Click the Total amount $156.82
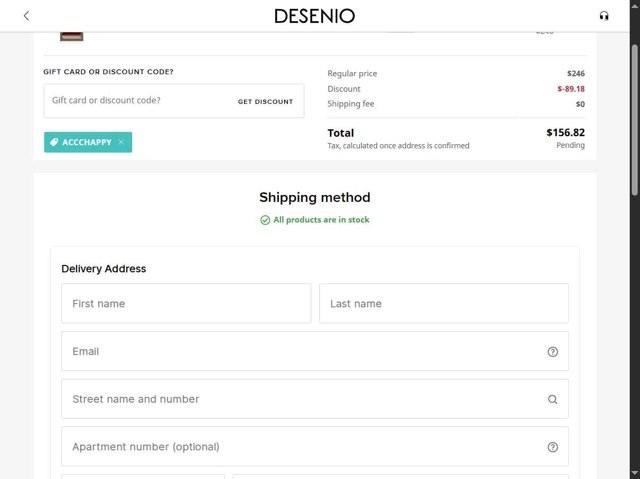This screenshot has height=479, width=640. [565, 133]
